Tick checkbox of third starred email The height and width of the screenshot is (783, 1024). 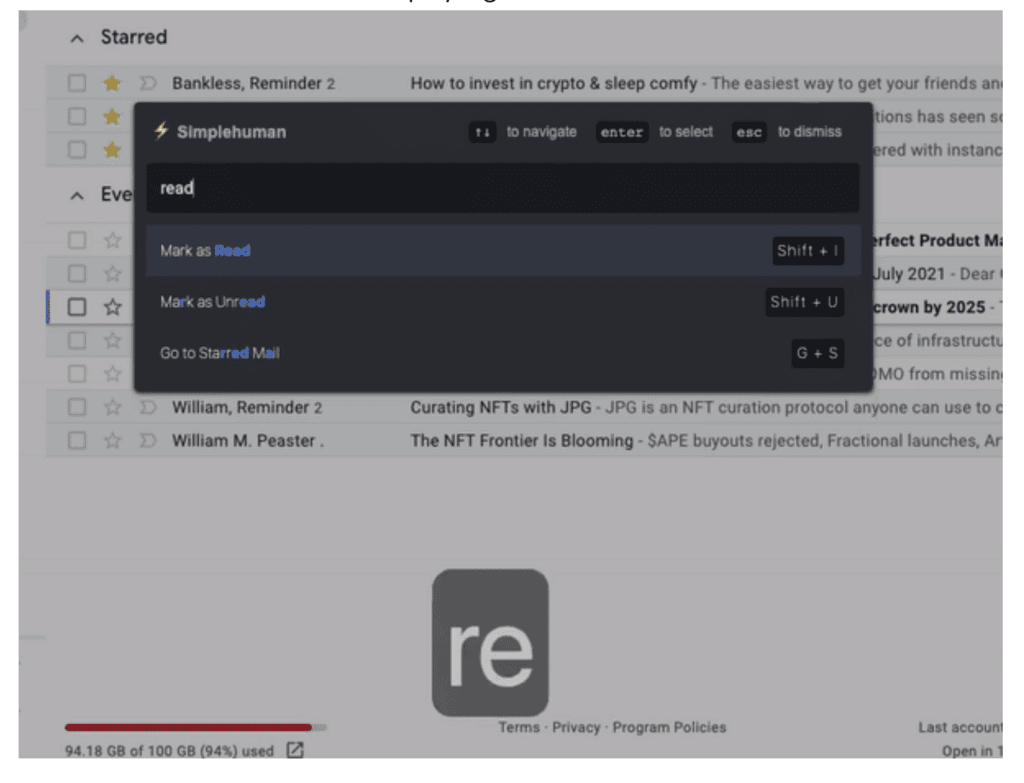pyautogui.click(x=77, y=150)
